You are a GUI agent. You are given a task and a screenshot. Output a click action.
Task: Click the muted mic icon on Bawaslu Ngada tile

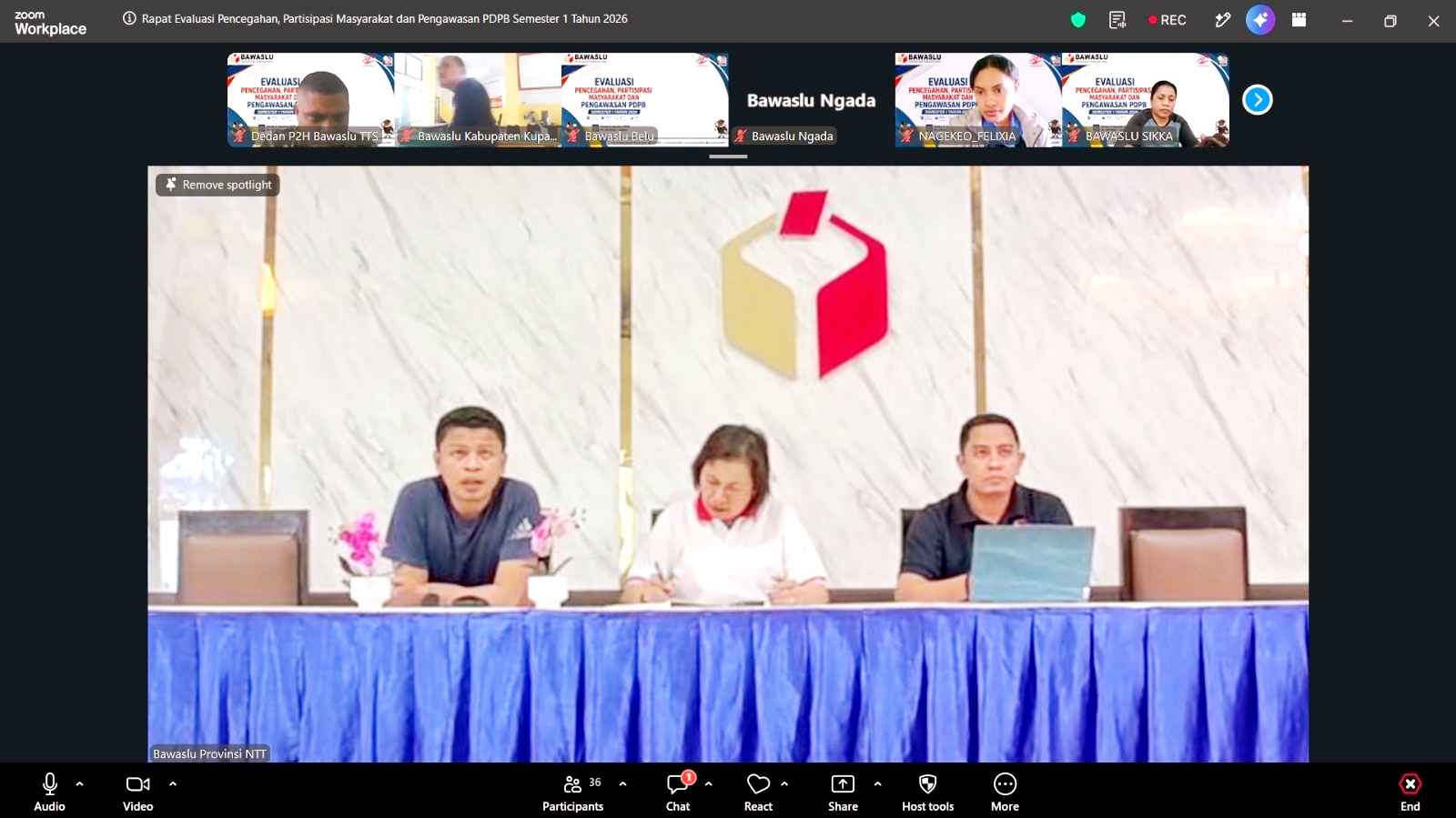coord(741,136)
